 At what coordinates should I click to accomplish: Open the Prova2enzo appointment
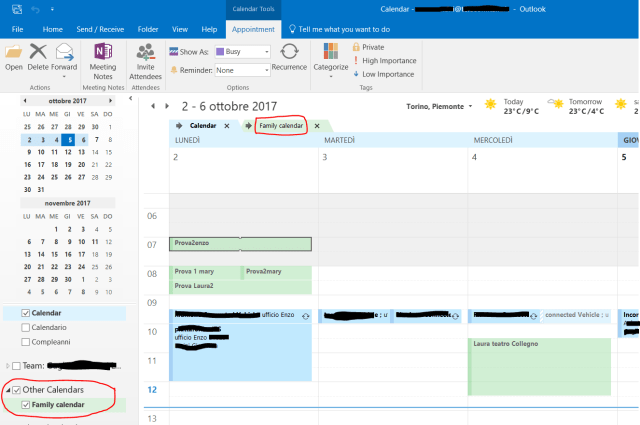coord(240,243)
